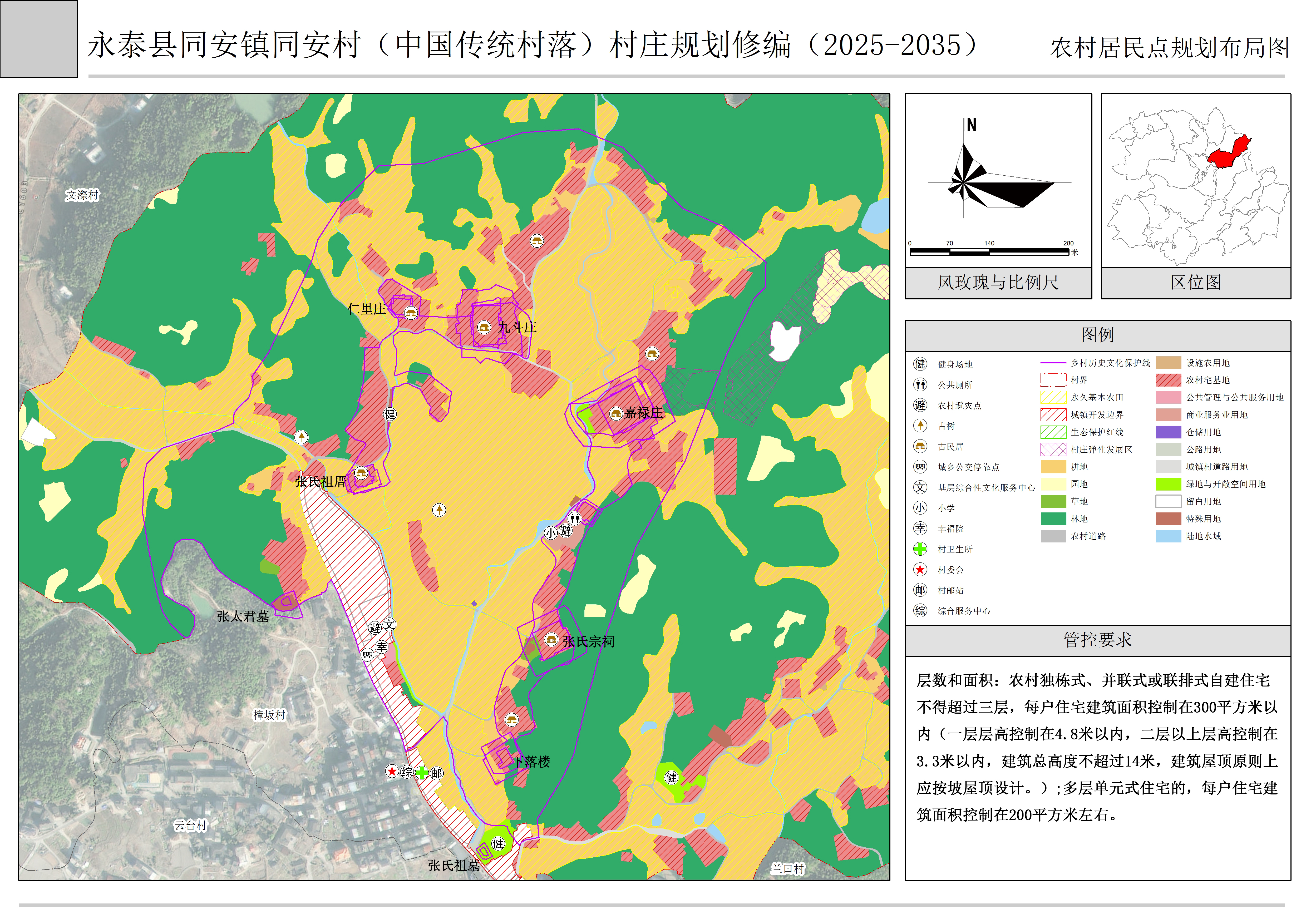Click the 综合服务中心 icon in the legend
This screenshot has width=1306, height=924.
tap(920, 610)
